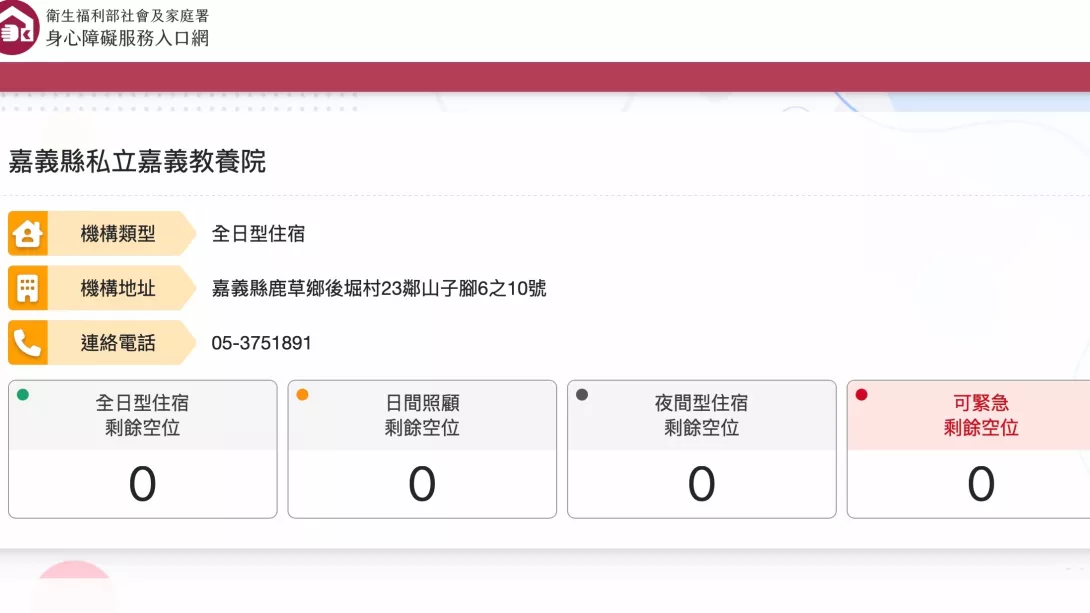This screenshot has width=1090, height=613.
Task: Click the 全日型住宿 type value text
Action: [x=258, y=234]
